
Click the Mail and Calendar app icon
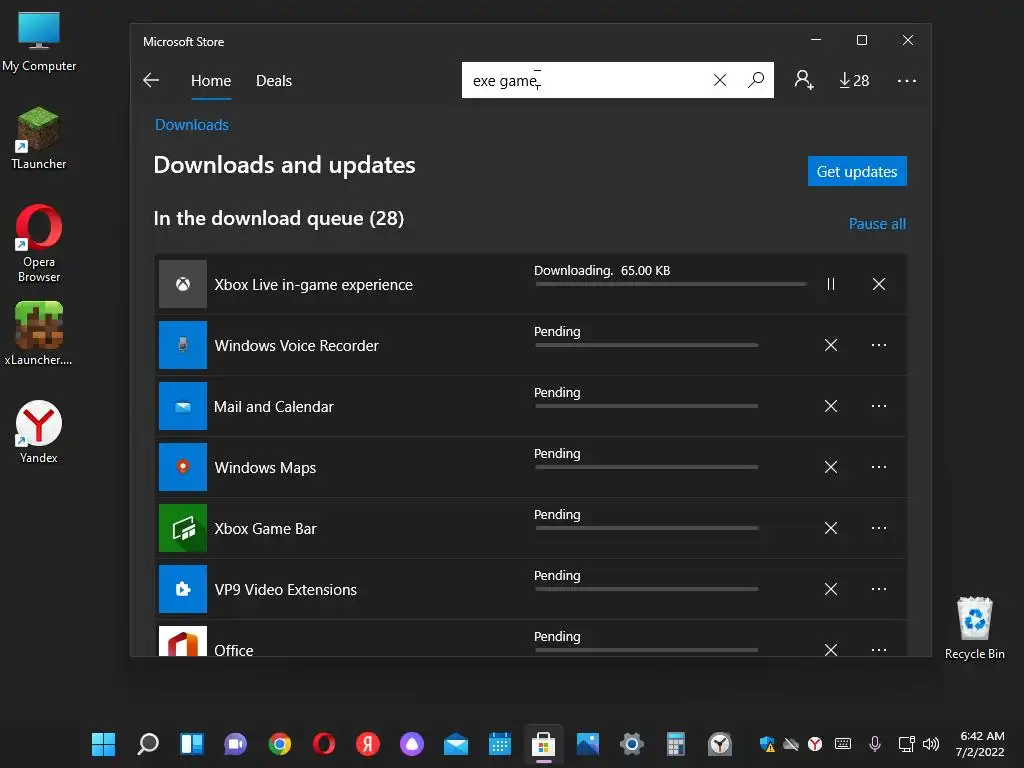(x=183, y=406)
